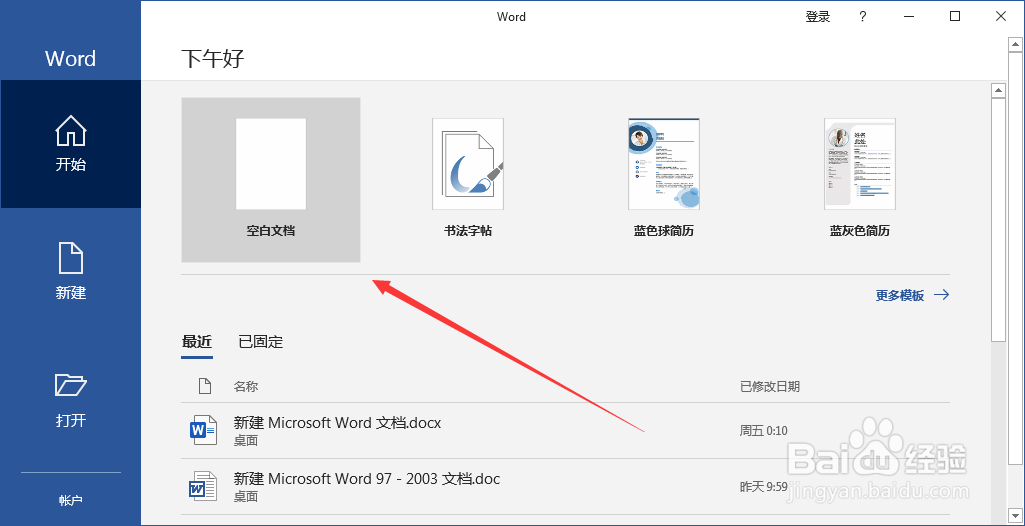1025x526 pixels.
Task: Switch to the 最近 tab
Action: (197, 341)
